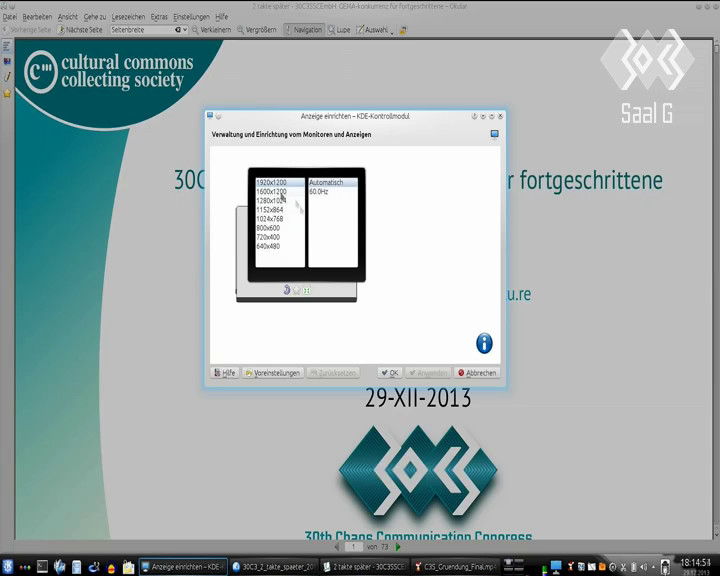Select the Auswahl selection tool
This screenshot has width=720, height=576.
click(372, 30)
